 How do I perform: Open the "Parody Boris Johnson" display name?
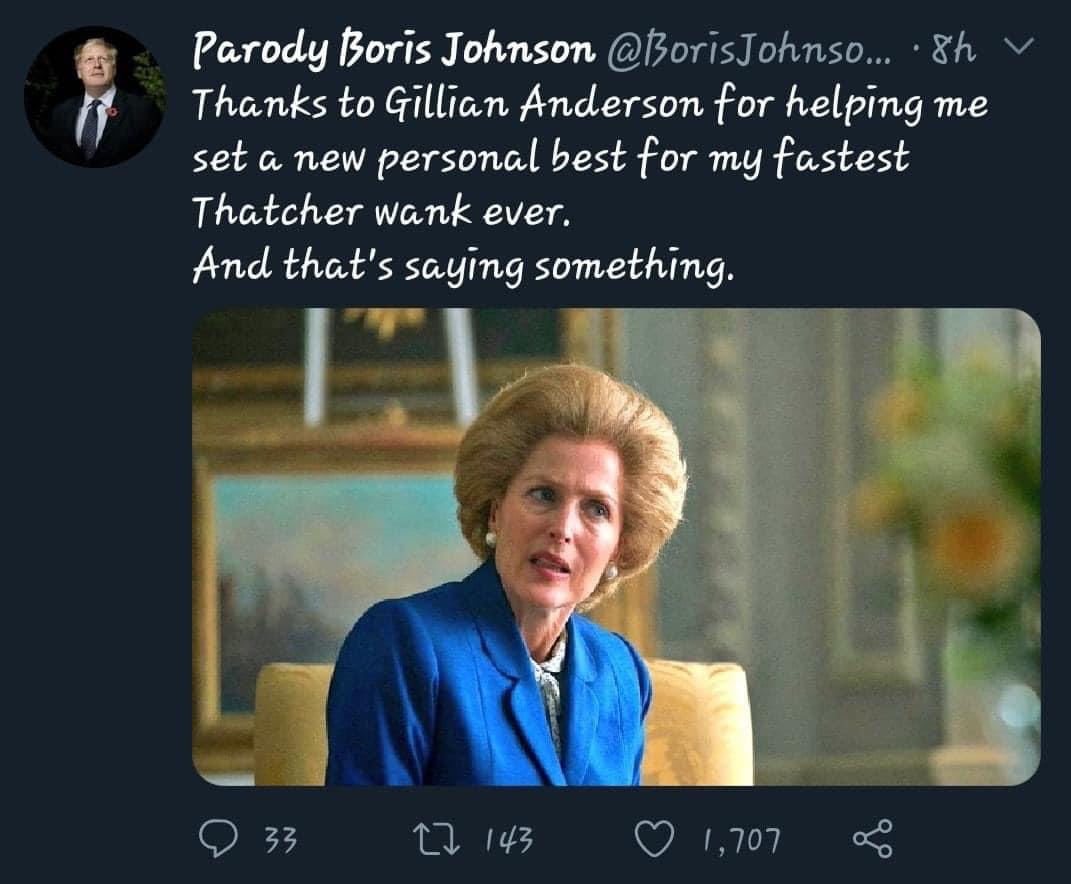click(391, 51)
